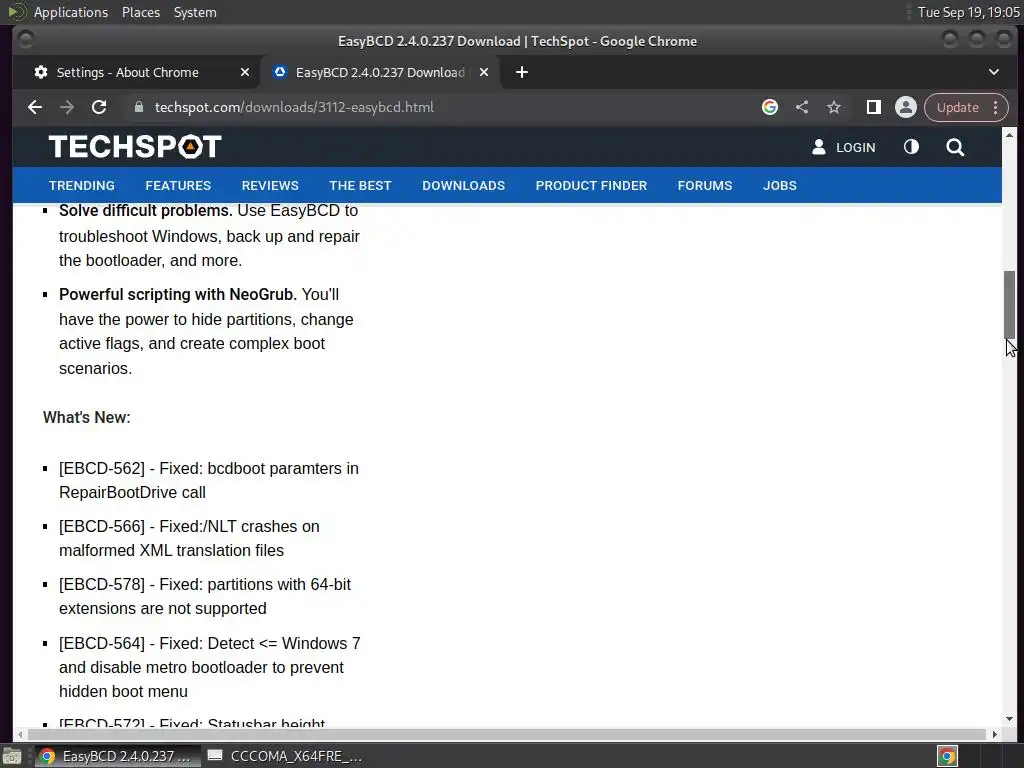Open TechSpot site search

(955, 148)
